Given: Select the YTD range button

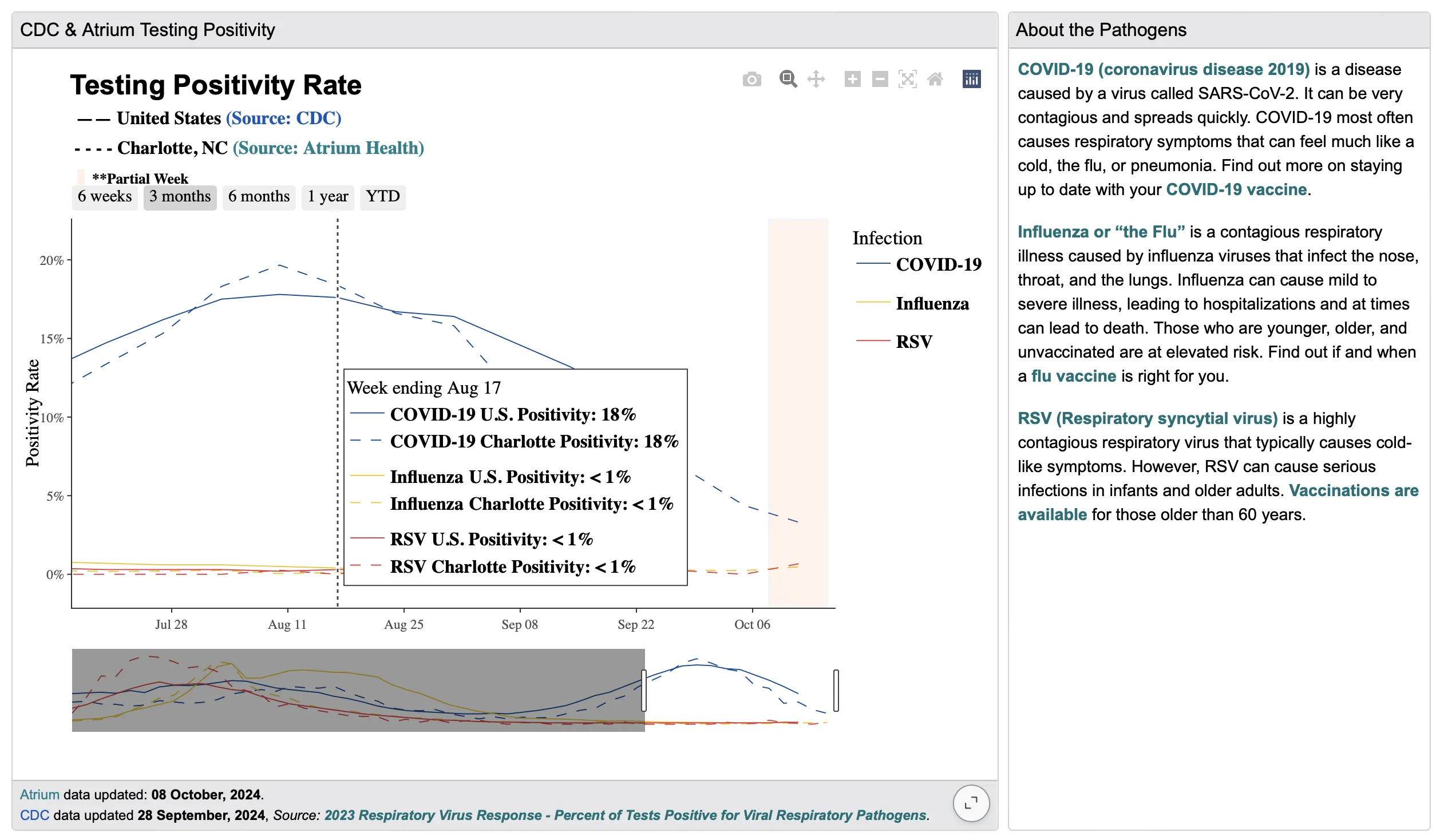Looking at the screenshot, I should click(383, 197).
